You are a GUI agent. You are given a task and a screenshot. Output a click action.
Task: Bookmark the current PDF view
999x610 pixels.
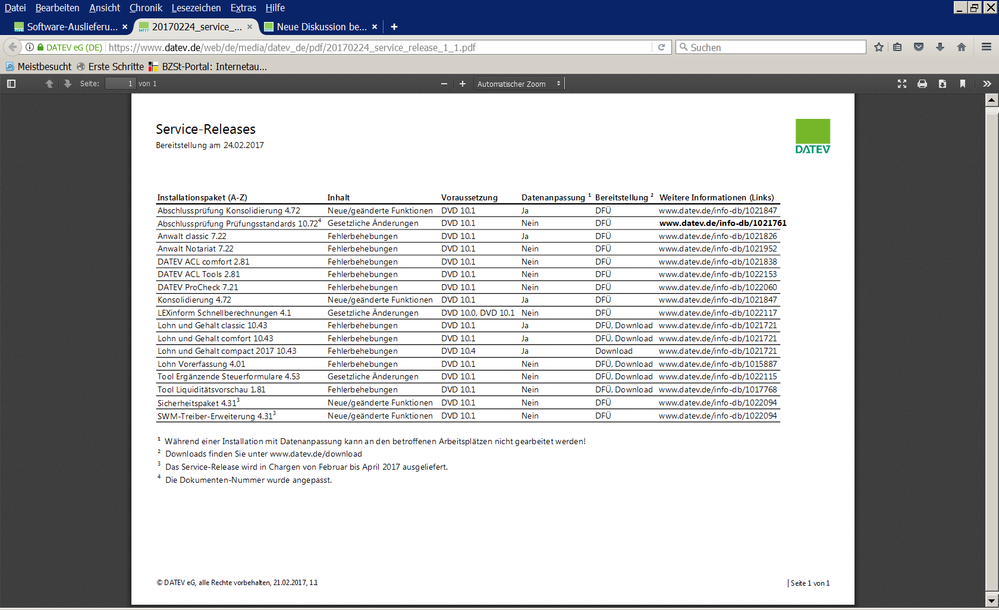[x=963, y=84]
